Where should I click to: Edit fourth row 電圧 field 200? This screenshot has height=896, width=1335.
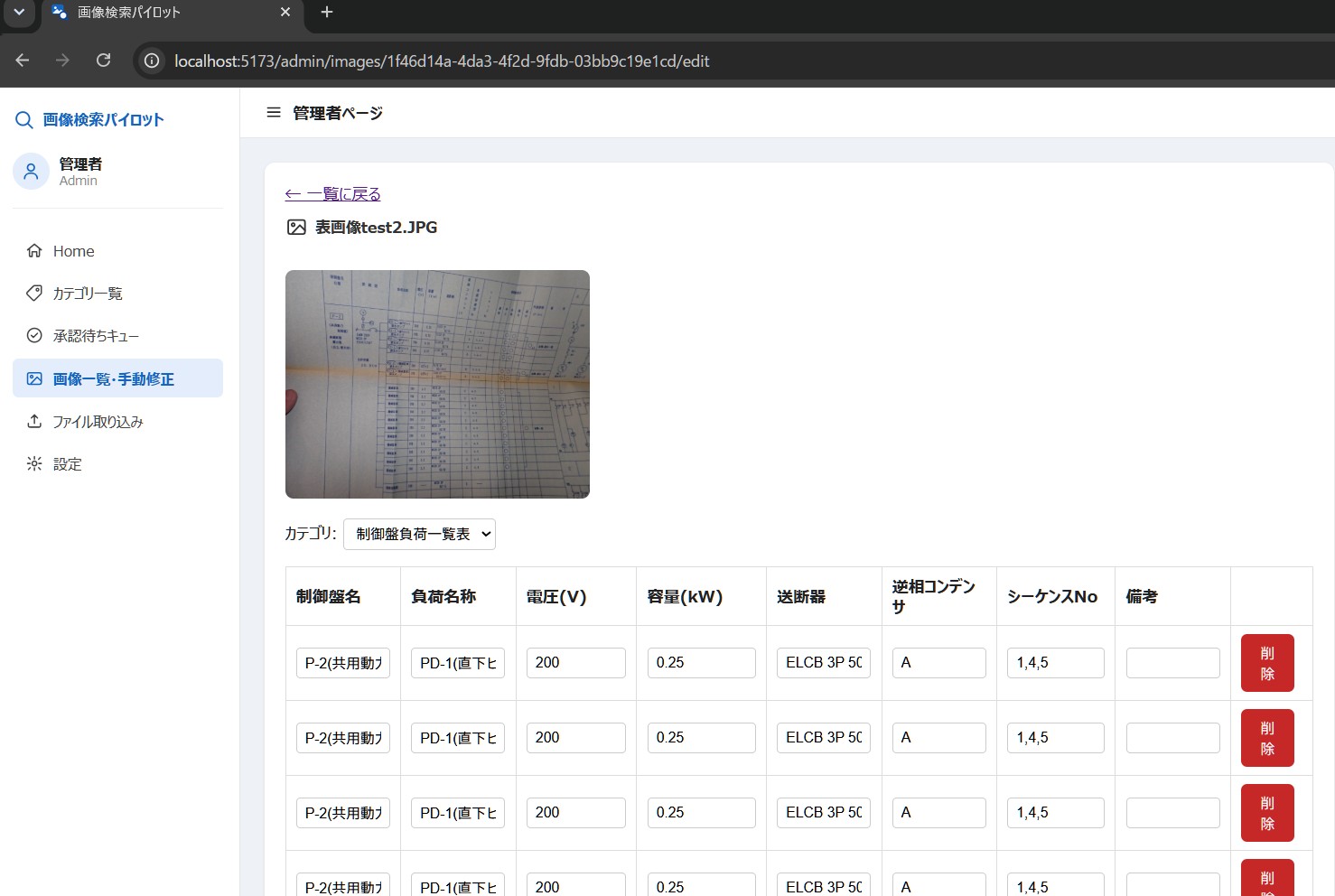pyautogui.click(x=575, y=884)
